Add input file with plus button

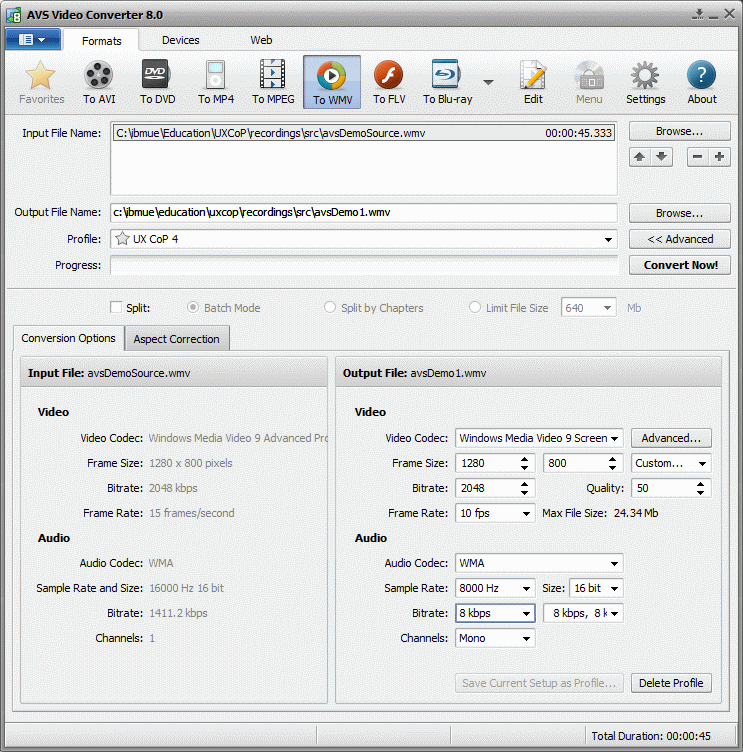(719, 157)
